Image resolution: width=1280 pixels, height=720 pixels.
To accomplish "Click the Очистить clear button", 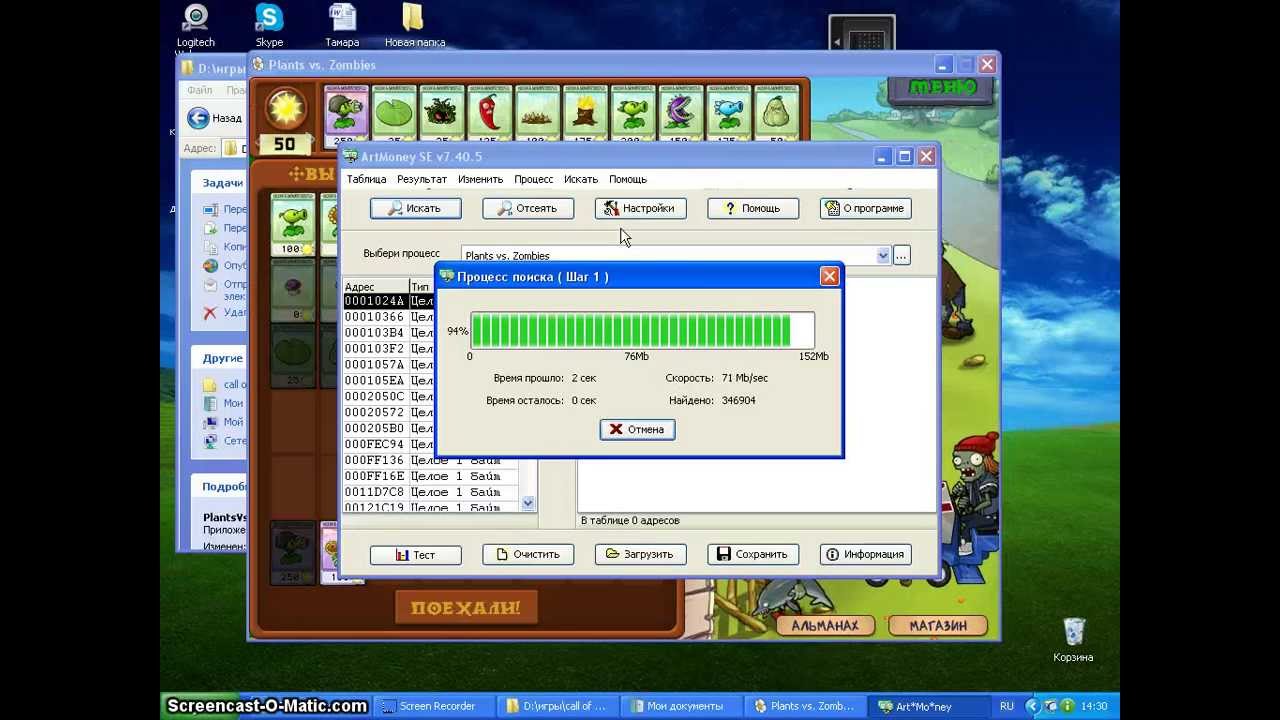I will pyautogui.click(x=528, y=554).
